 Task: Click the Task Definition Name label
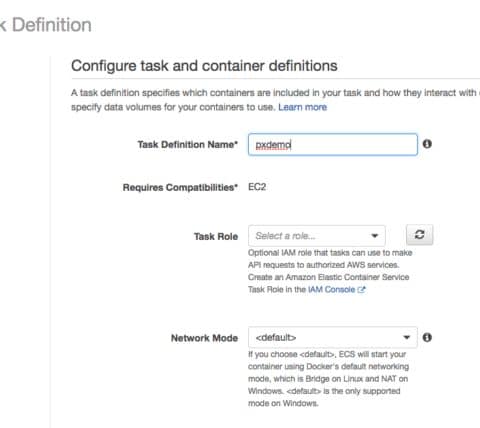coord(188,145)
